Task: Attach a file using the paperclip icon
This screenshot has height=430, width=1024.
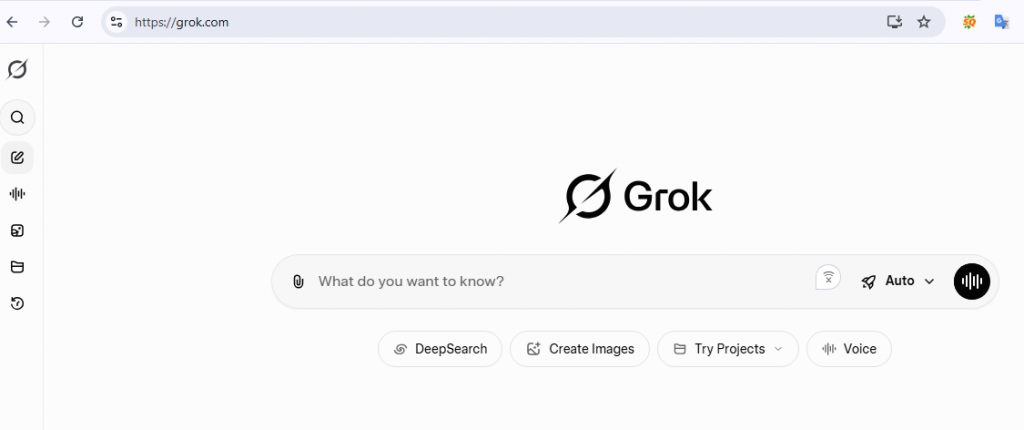Action: [x=298, y=282]
